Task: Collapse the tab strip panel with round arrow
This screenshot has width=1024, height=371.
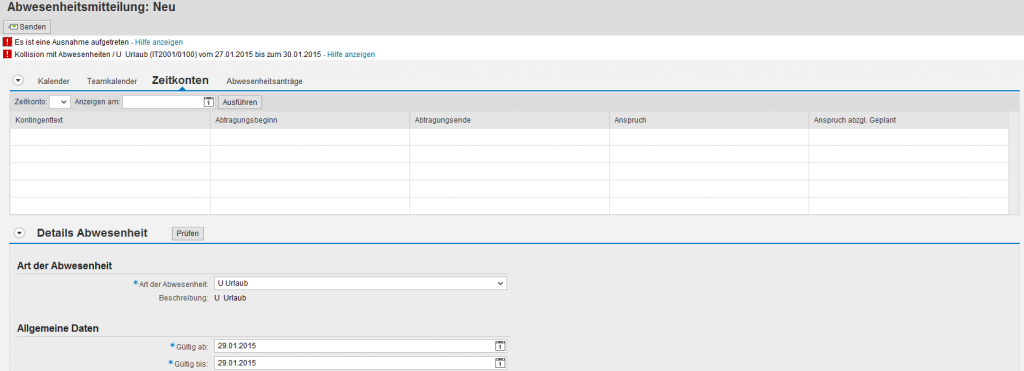Action: tap(18, 80)
